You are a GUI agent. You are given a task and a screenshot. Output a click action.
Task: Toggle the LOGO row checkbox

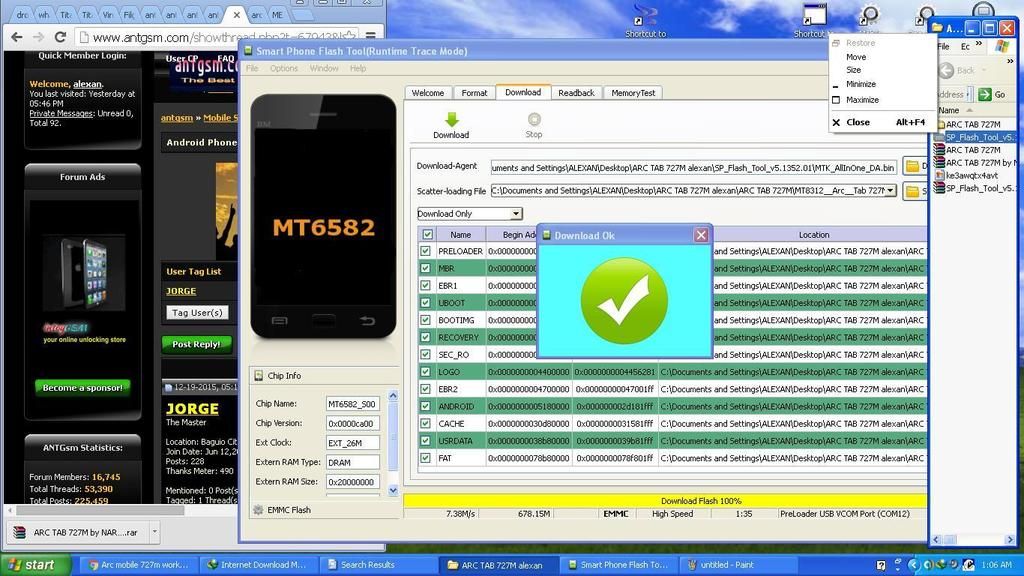coord(426,372)
